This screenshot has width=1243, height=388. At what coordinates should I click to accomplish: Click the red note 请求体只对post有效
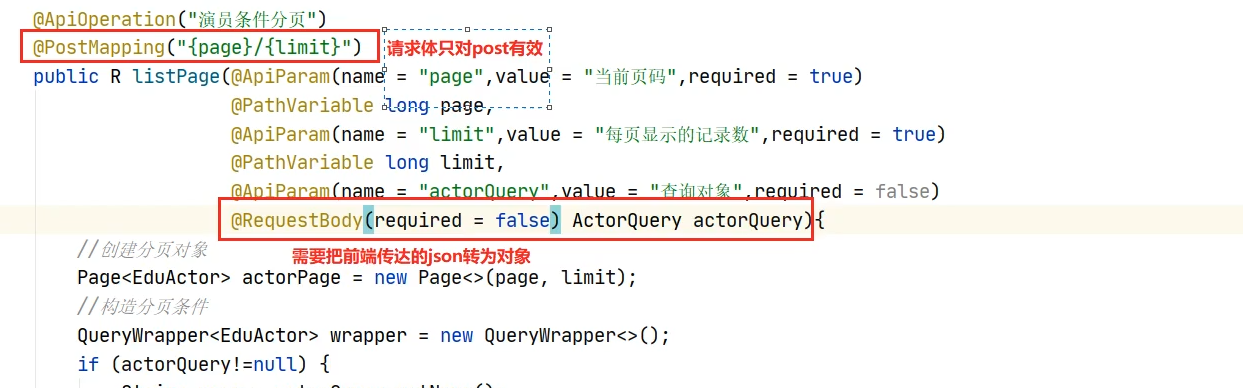[465, 48]
